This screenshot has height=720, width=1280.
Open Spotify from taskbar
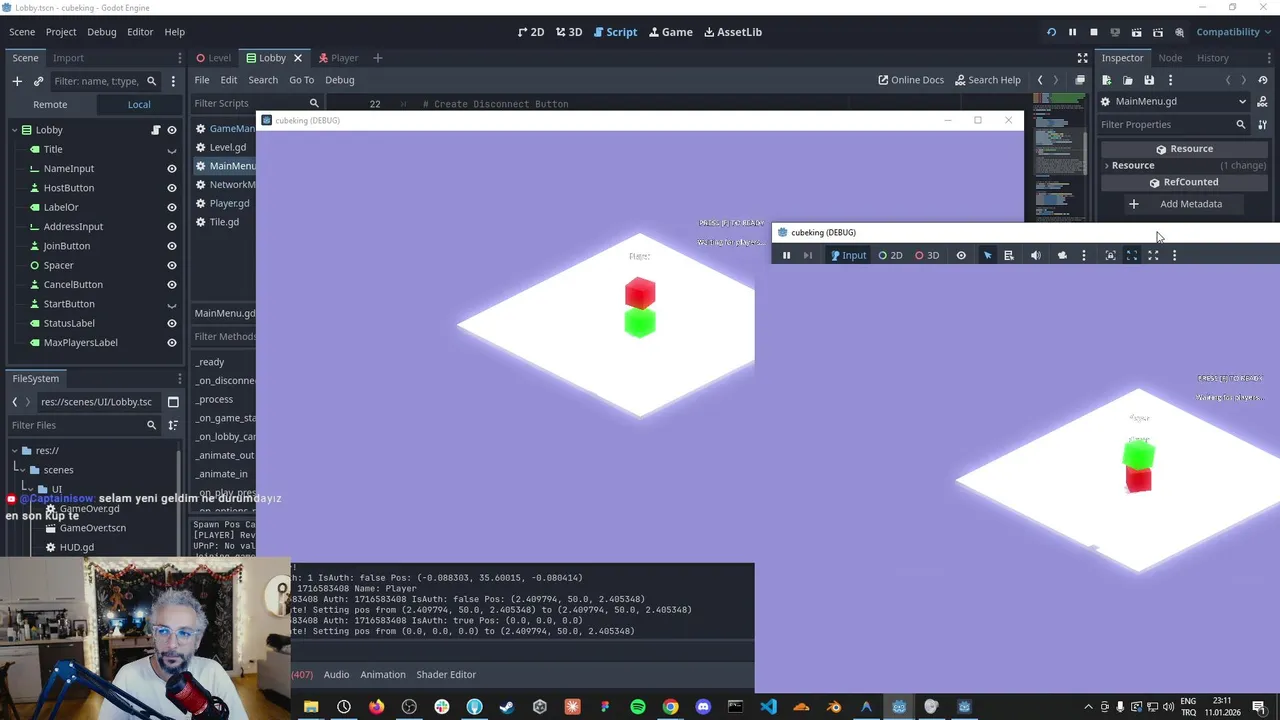coord(638,707)
